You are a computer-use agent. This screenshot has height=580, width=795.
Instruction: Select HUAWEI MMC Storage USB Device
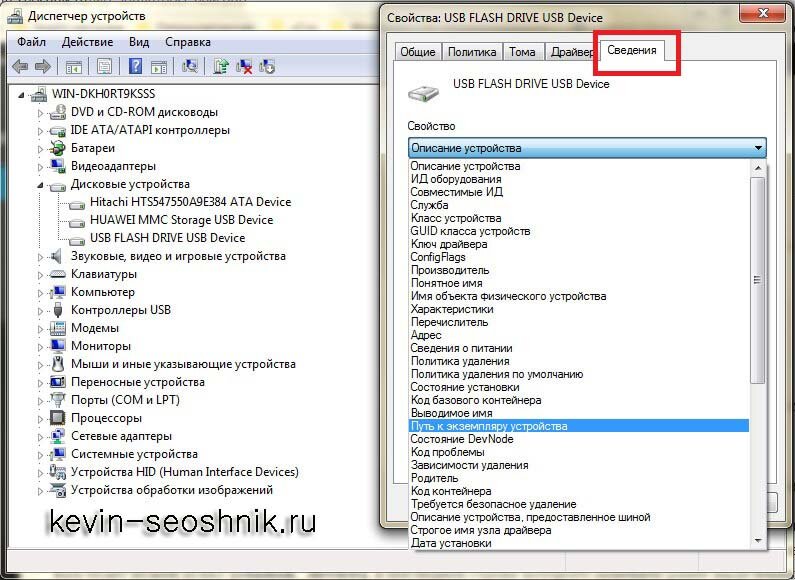[x=181, y=220]
